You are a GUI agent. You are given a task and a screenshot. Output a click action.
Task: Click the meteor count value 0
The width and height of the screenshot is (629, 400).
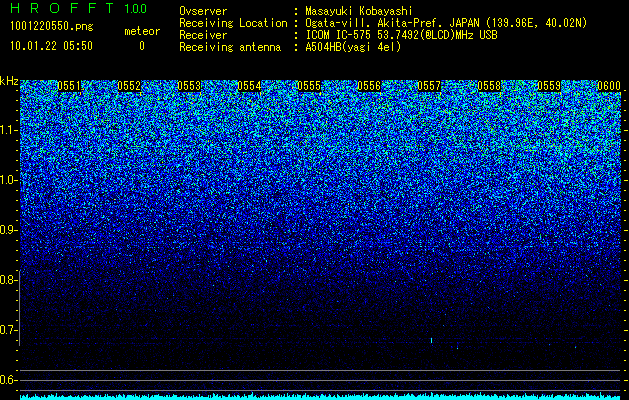point(142,46)
